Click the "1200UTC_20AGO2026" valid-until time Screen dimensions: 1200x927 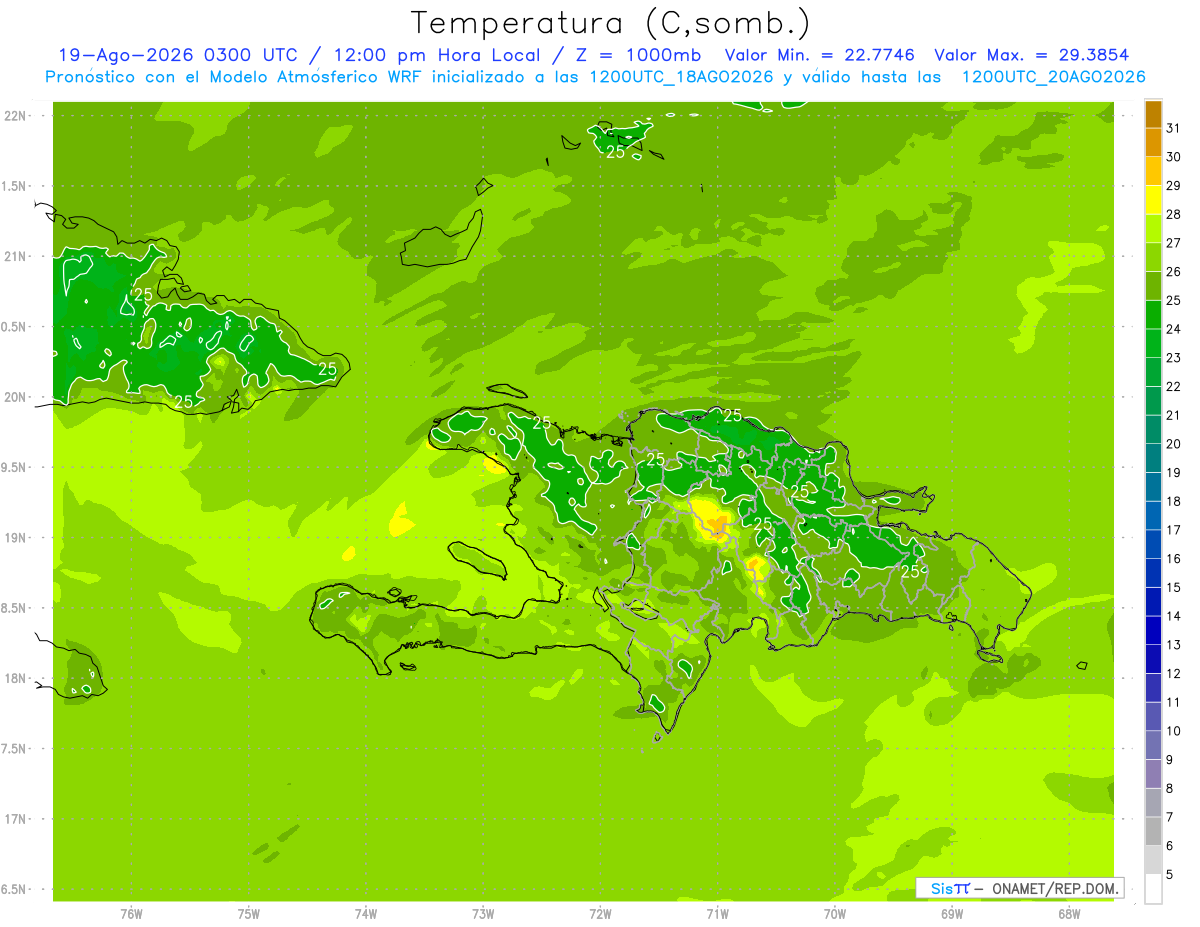pyautogui.click(x=1052, y=77)
